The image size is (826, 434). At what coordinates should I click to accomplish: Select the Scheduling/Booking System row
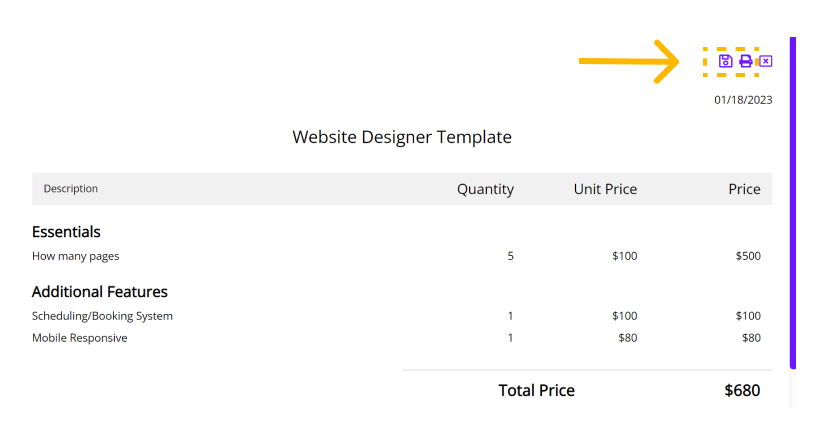[x=396, y=316]
